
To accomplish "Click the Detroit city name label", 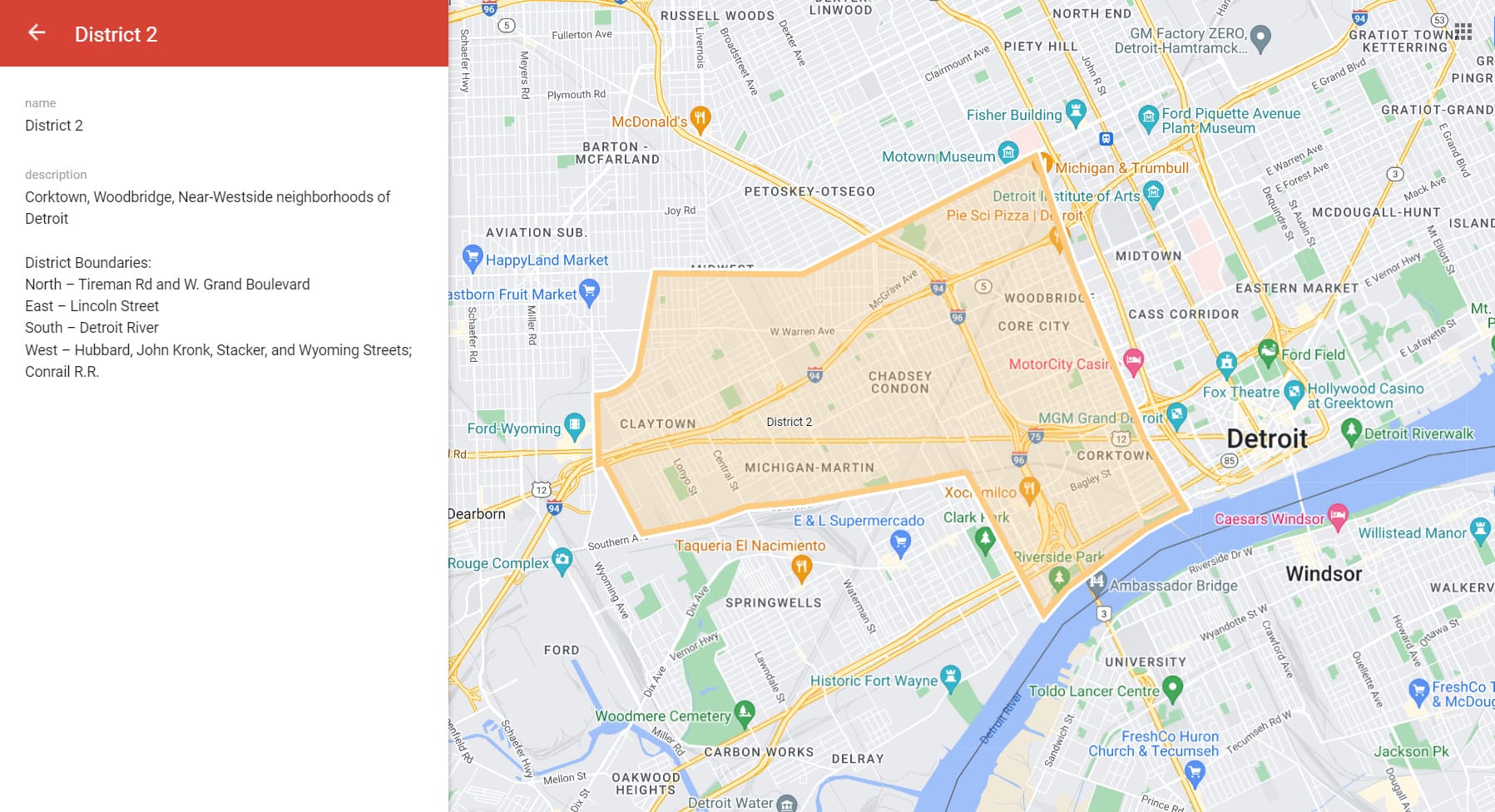I will [x=1267, y=438].
